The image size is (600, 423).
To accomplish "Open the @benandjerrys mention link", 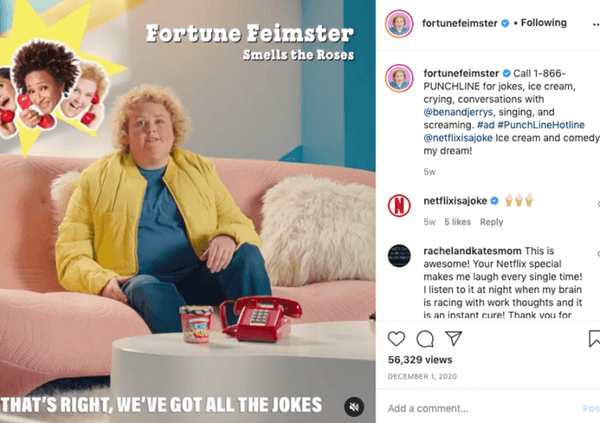I will pyautogui.click(x=458, y=112).
